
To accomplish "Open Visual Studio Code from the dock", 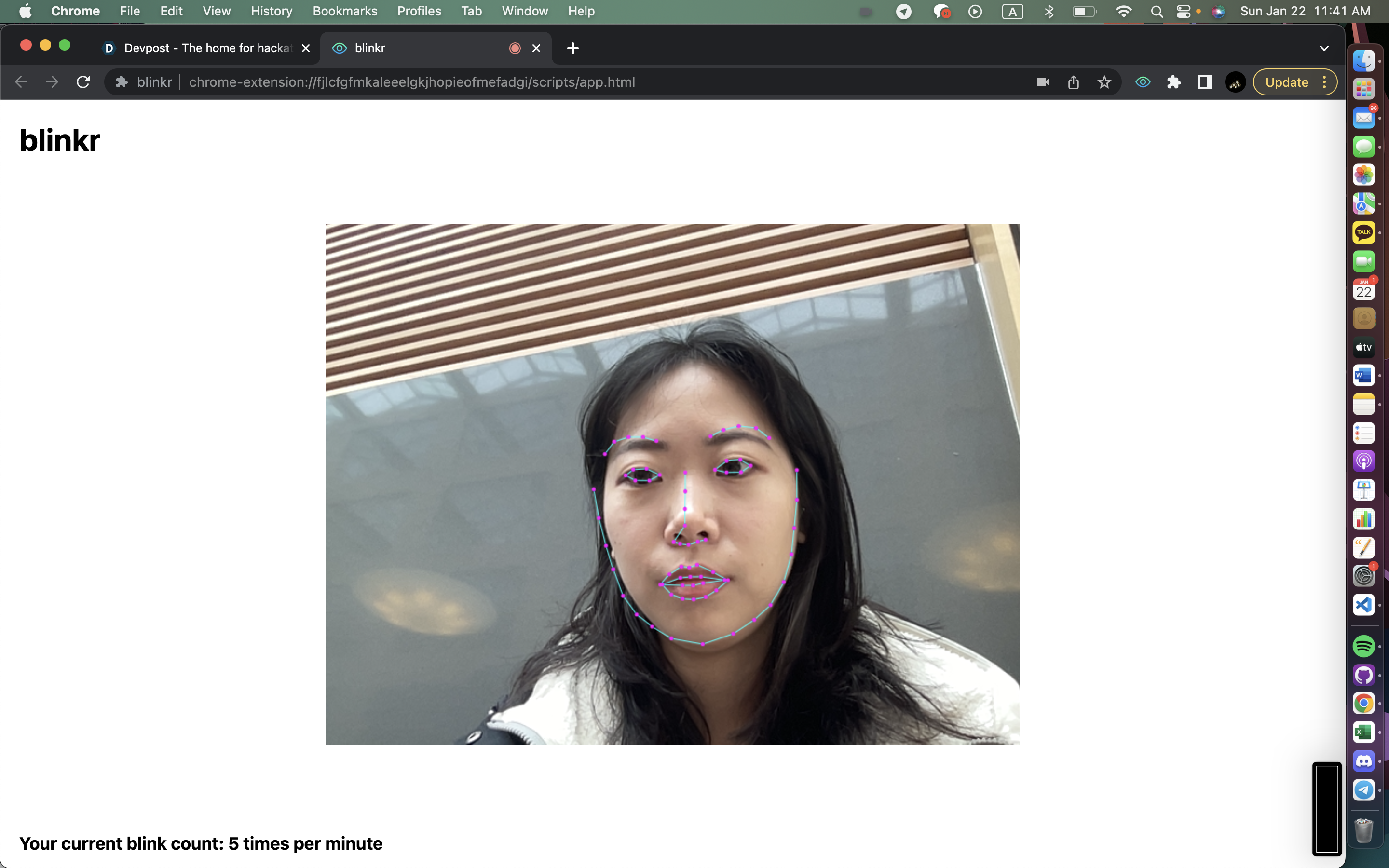I will (x=1363, y=605).
